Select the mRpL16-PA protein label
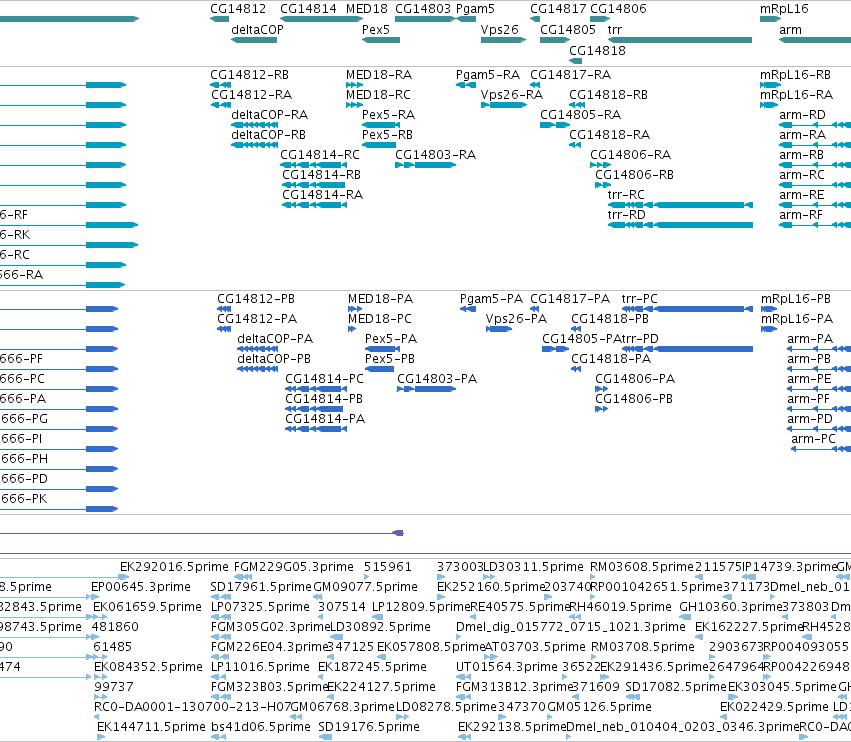851x742 pixels. tap(797, 319)
